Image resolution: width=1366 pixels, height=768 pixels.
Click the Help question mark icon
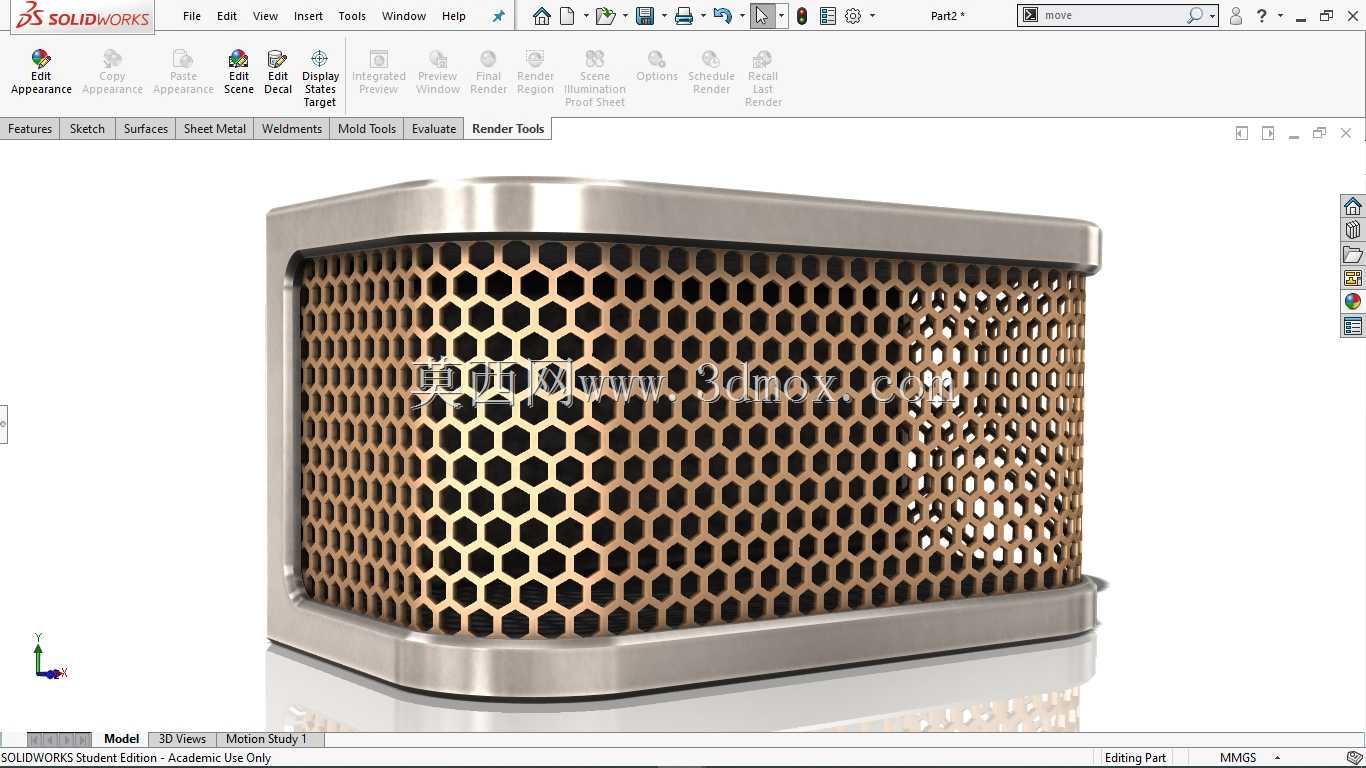(1262, 16)
